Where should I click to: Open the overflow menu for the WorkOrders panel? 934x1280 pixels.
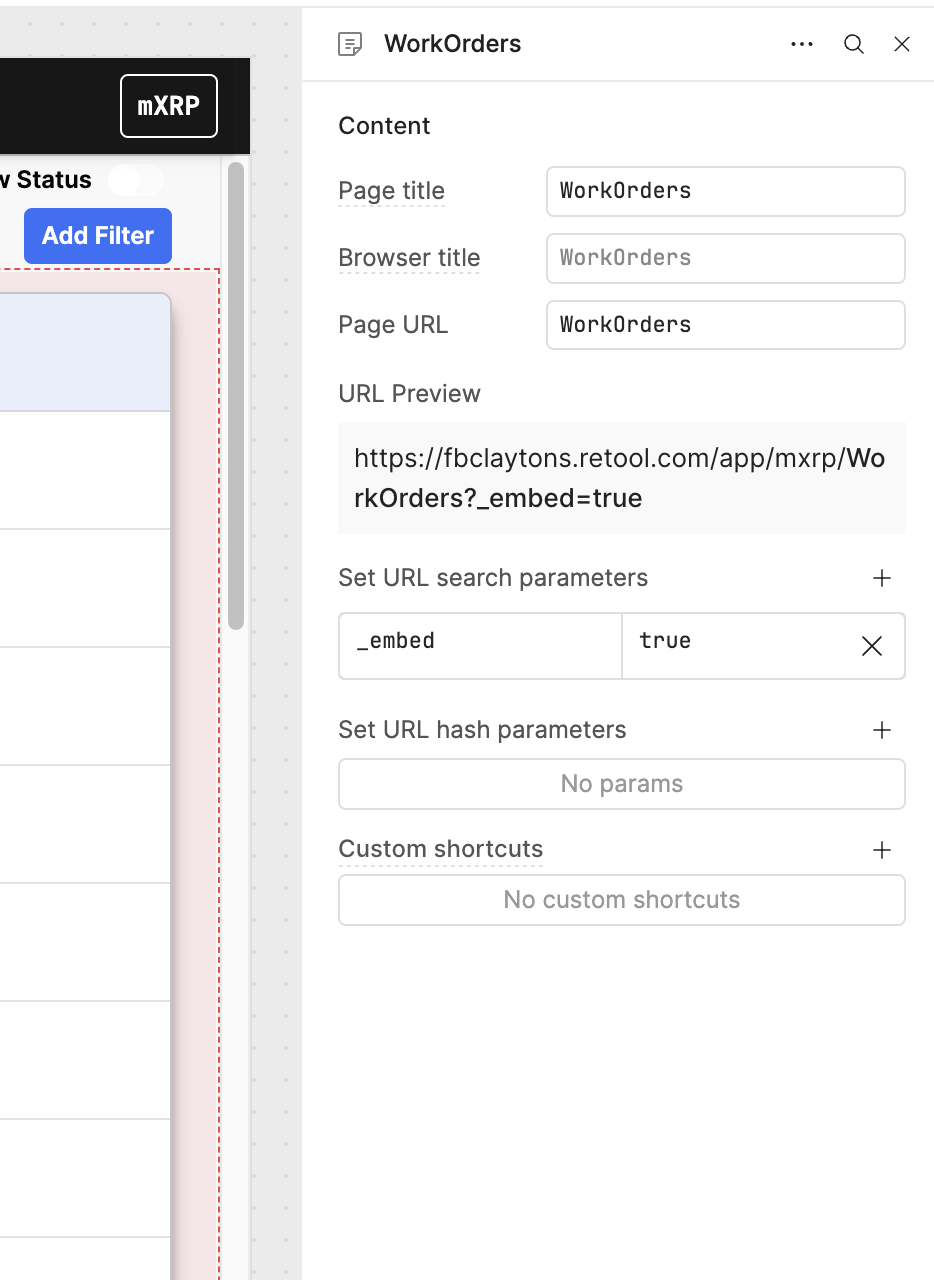coord(802,44)
